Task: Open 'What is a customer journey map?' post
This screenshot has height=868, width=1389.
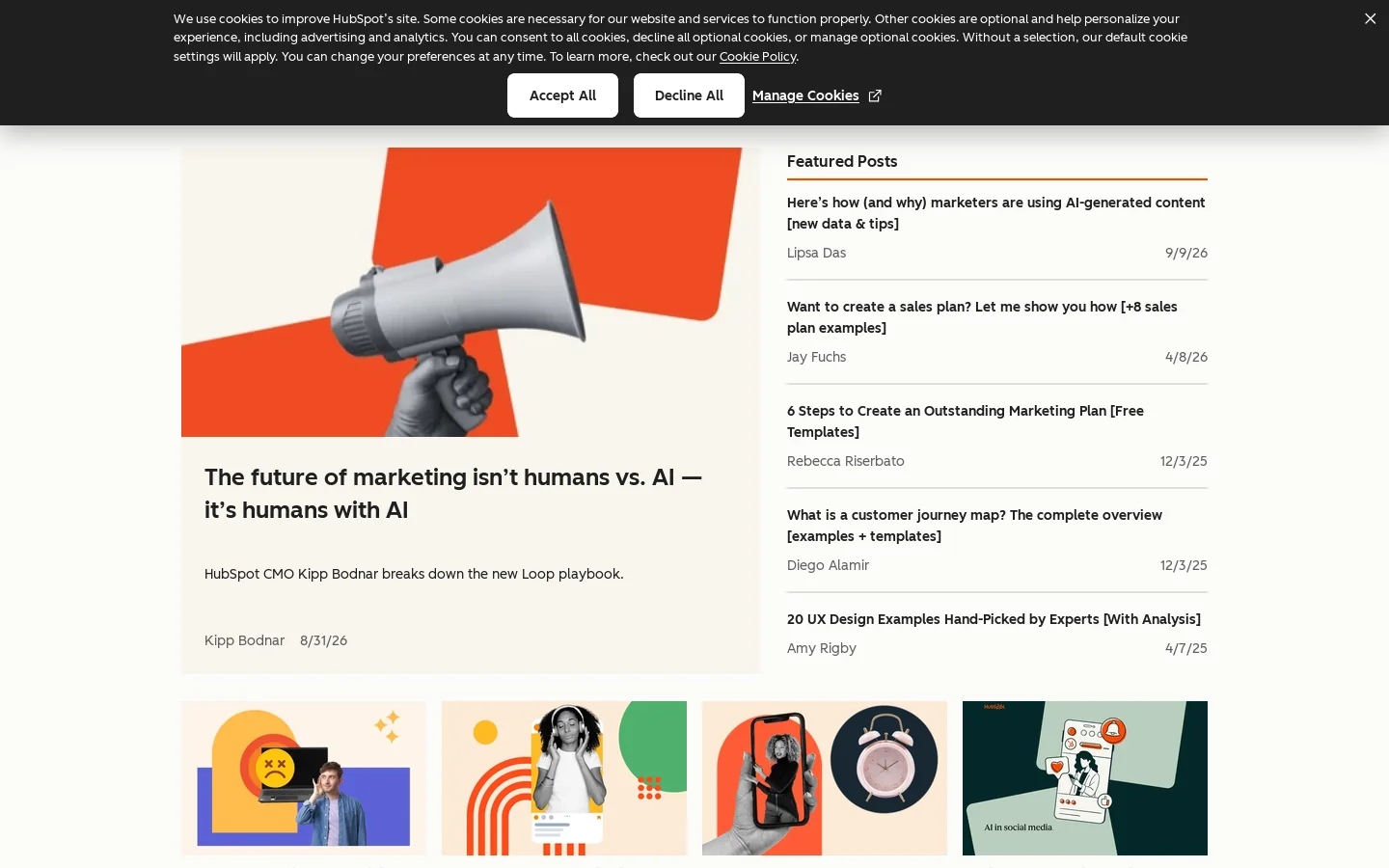Action: pos(974,526)
